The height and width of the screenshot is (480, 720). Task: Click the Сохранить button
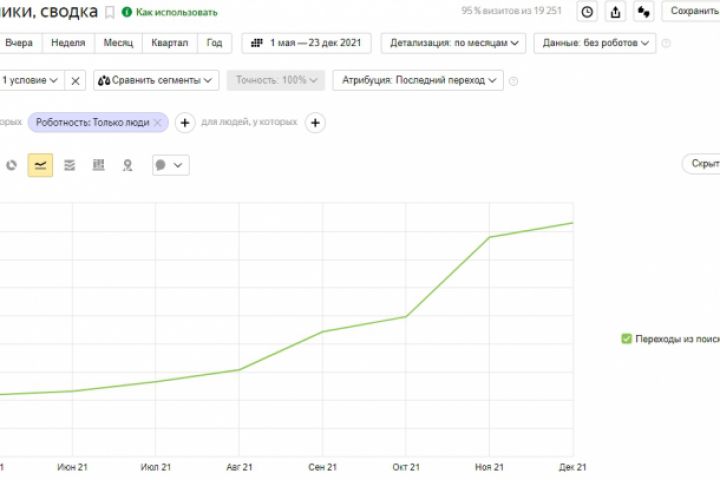(692, 11)
